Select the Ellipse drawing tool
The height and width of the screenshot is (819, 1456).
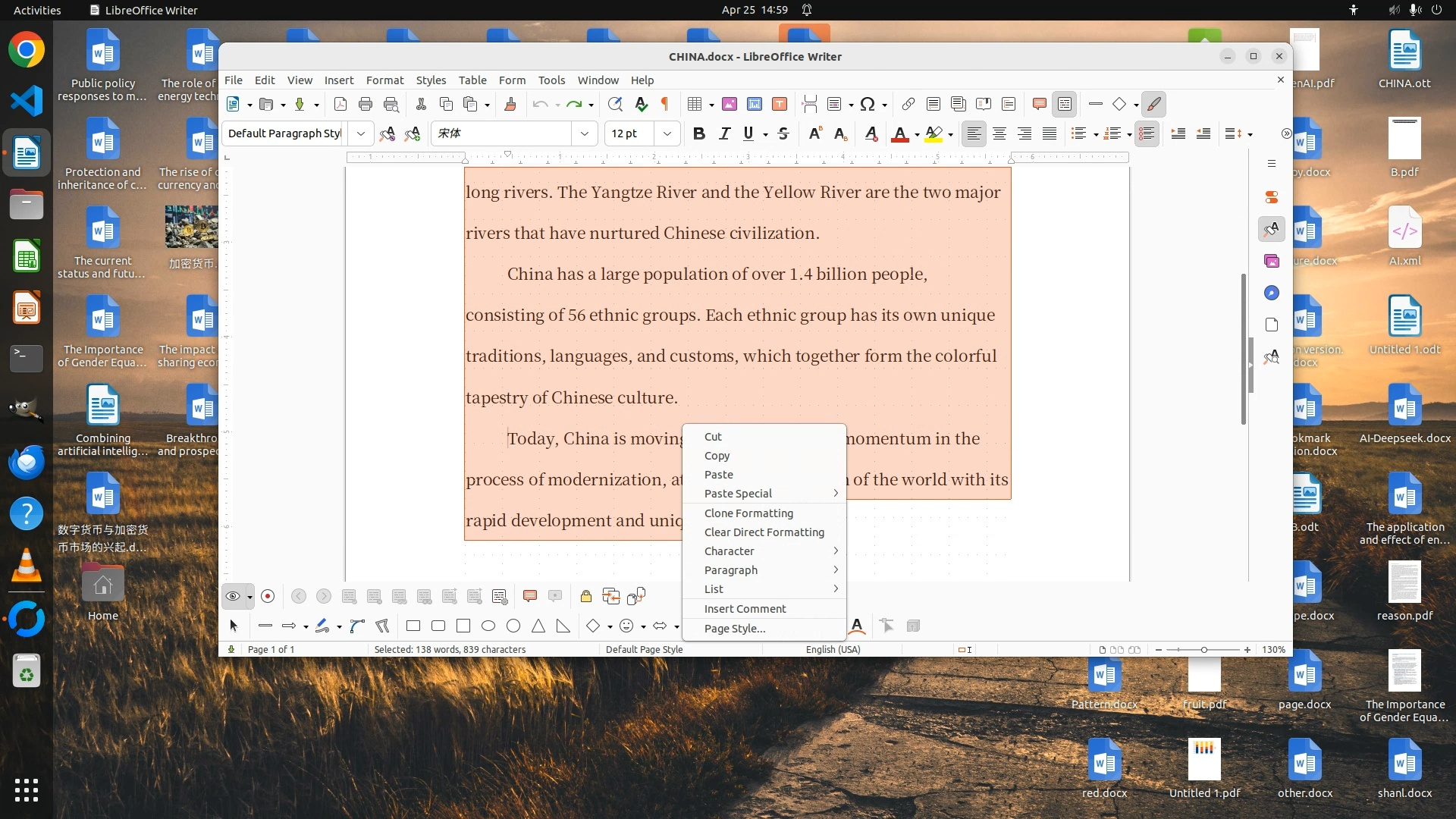click(488, 626)
